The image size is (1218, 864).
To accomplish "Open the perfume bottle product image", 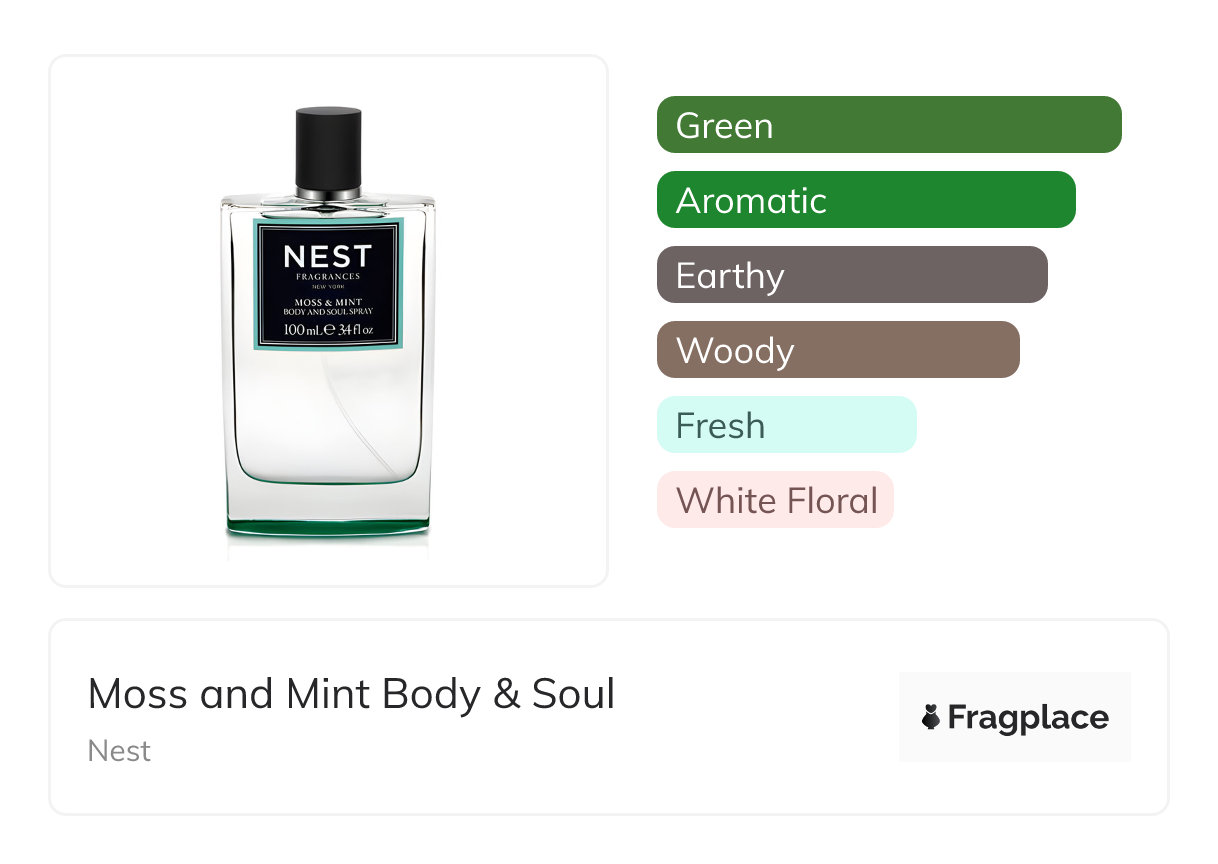I will point(328,420).
